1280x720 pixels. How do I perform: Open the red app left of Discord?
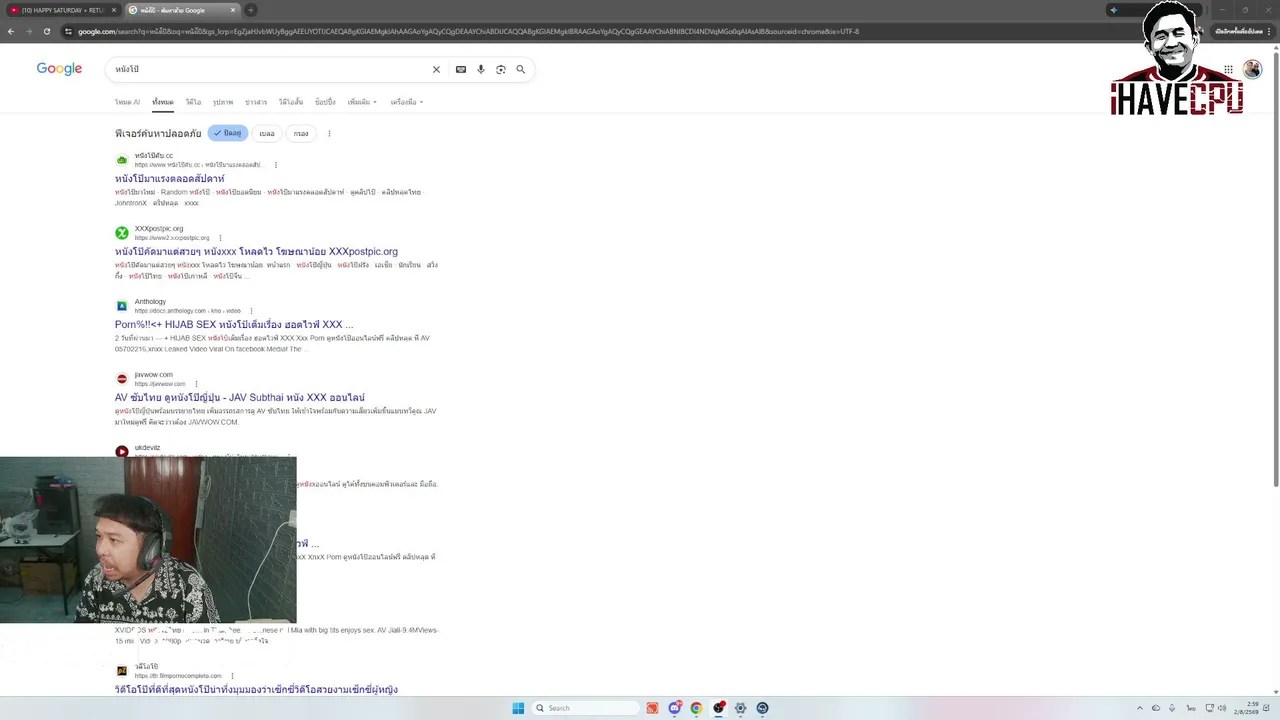652,708
